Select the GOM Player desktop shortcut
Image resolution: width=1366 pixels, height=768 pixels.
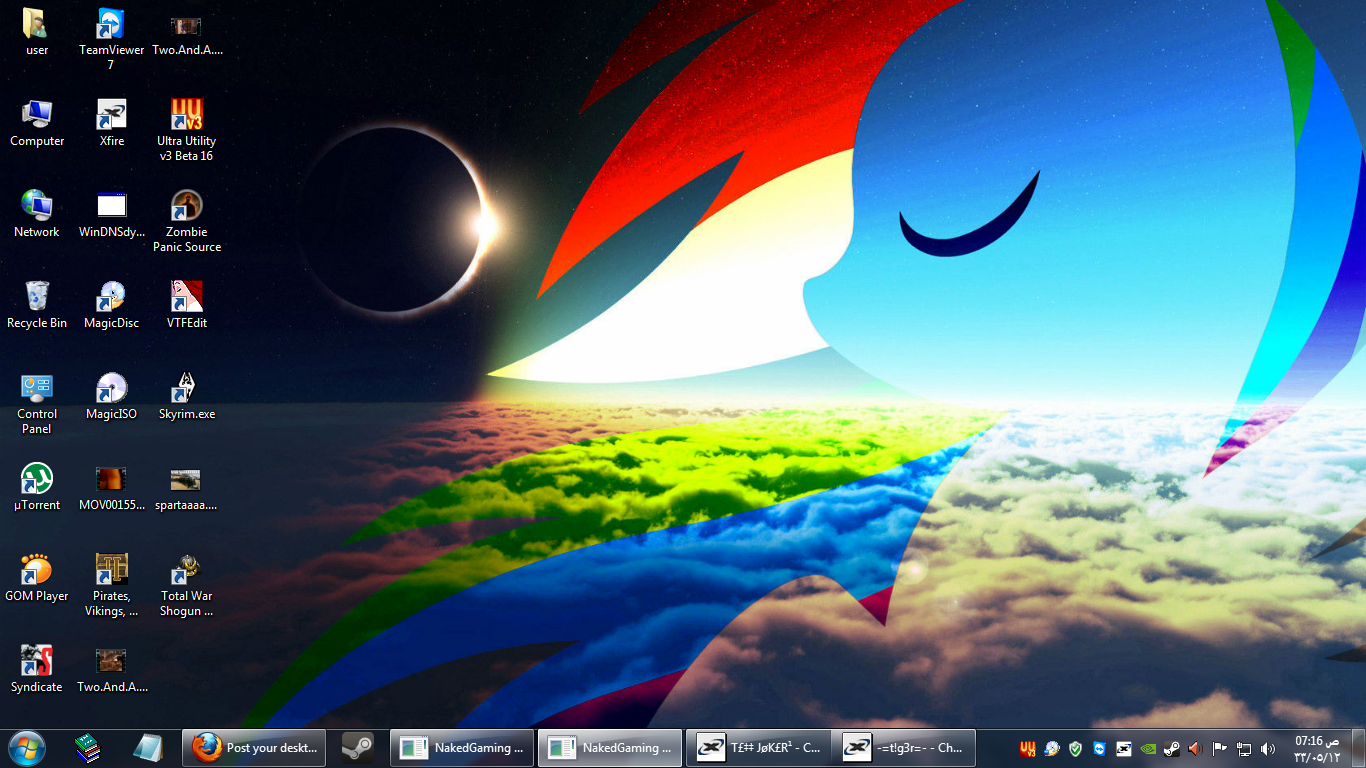[x=37, y=578]
